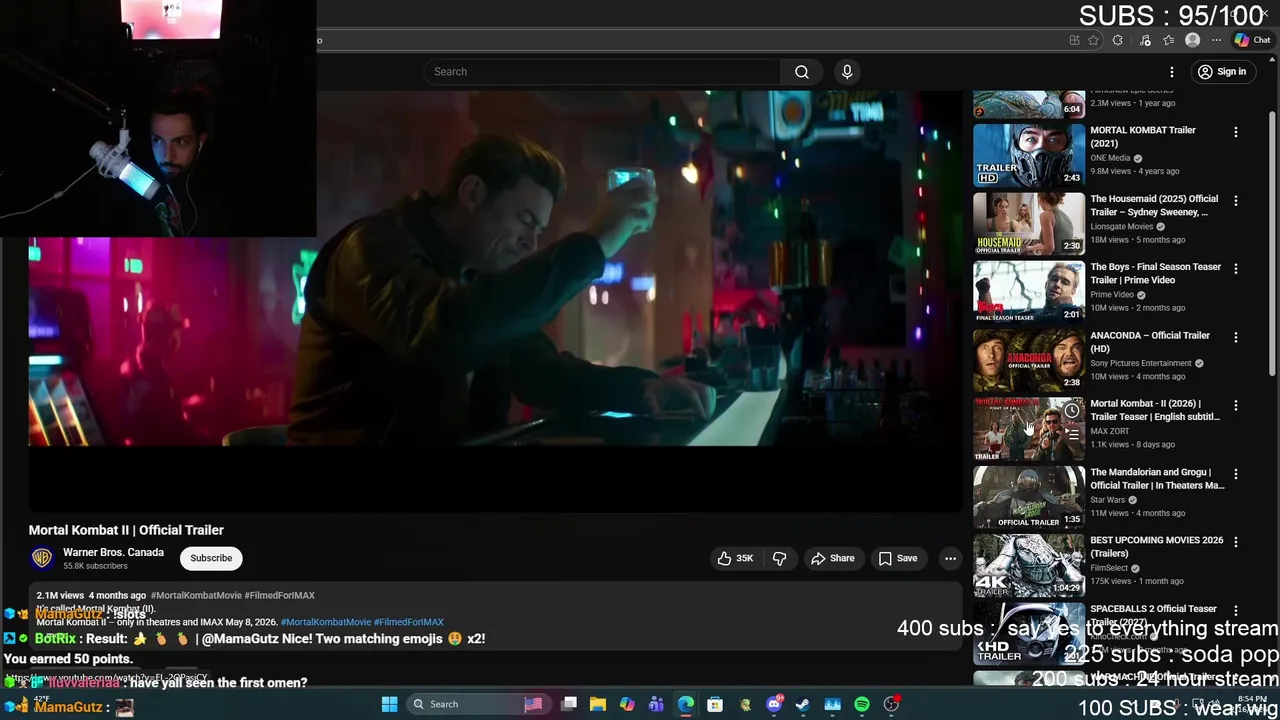
Task: Open Discord from the taskbar
Action: click(774, 704)
